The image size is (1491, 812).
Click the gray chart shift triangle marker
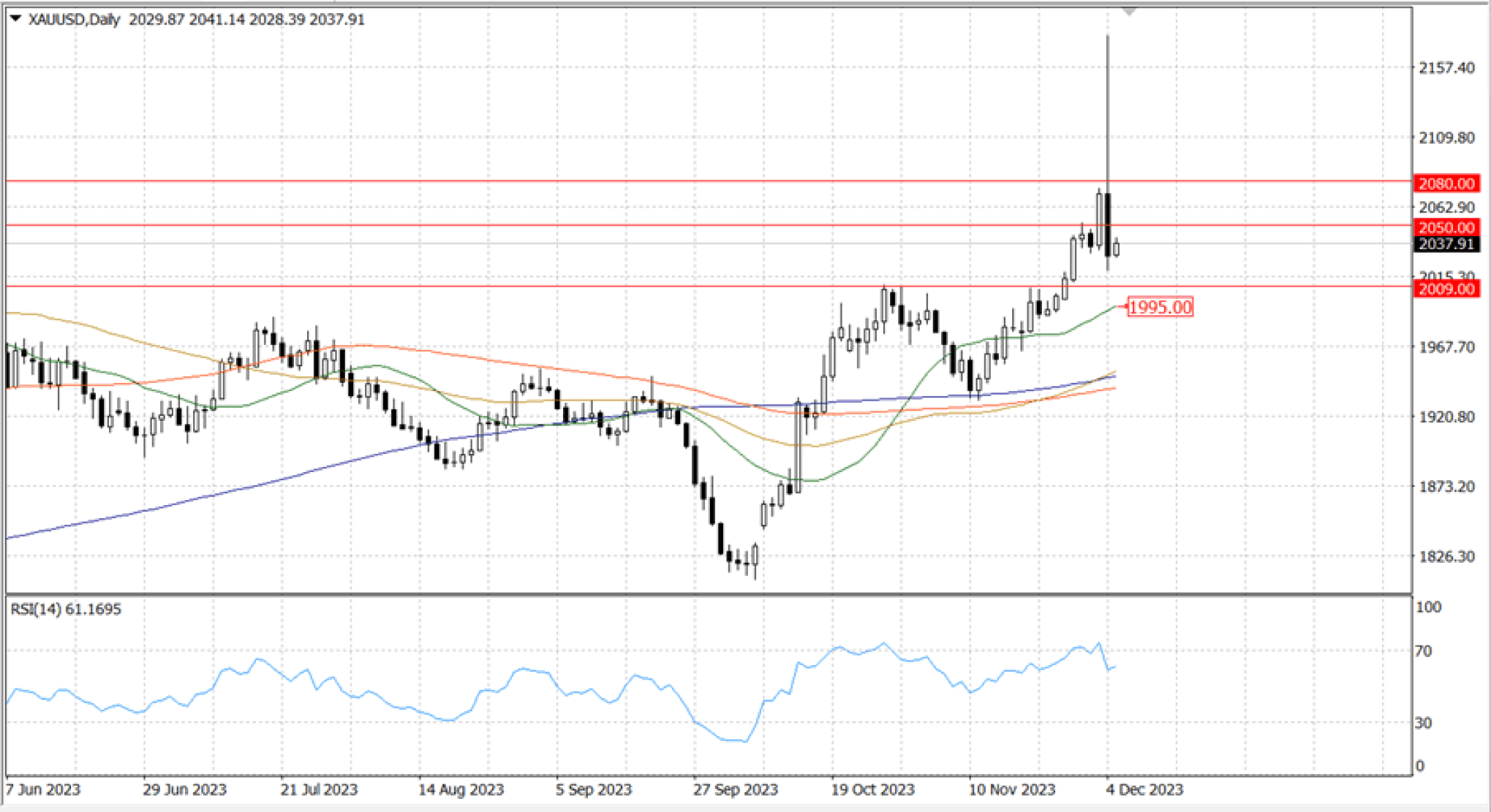(1129, 12)
